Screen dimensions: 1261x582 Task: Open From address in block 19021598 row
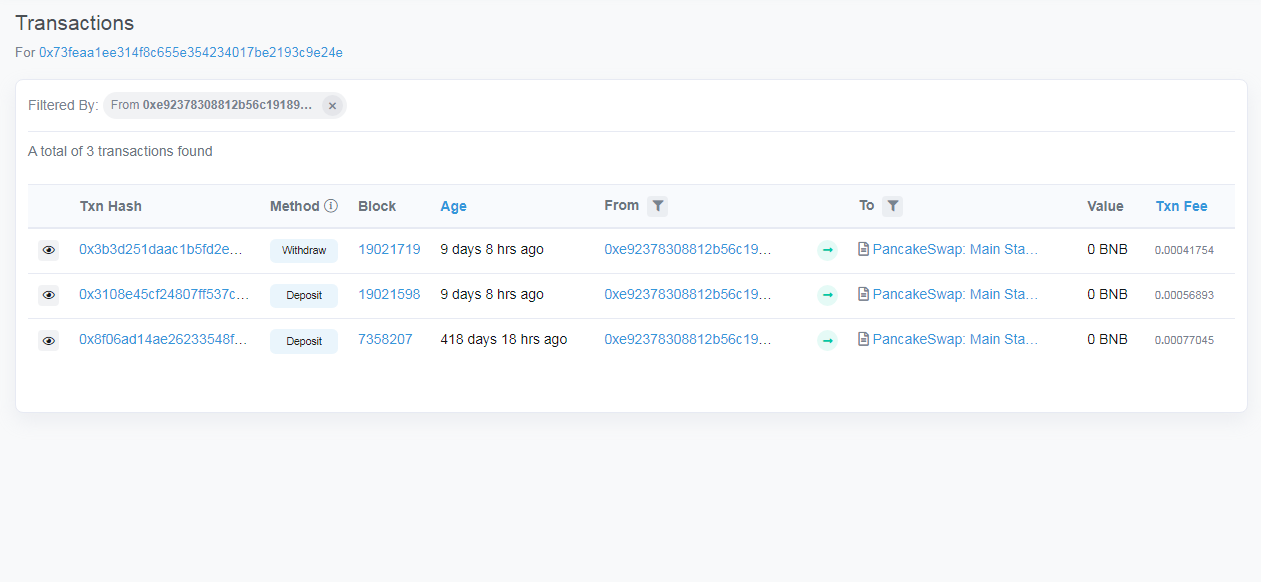click(688, 294)
